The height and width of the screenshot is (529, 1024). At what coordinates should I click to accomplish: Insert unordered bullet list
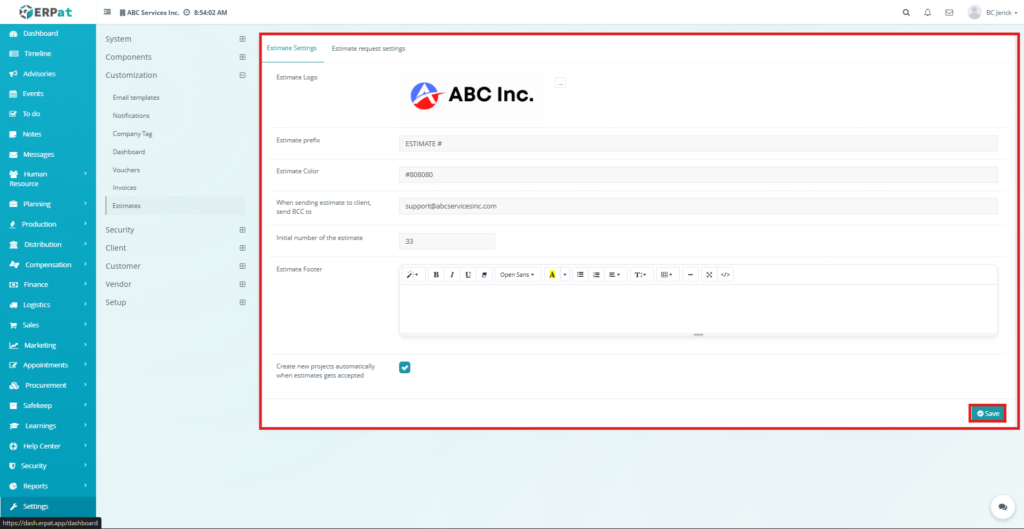point(580,274)
